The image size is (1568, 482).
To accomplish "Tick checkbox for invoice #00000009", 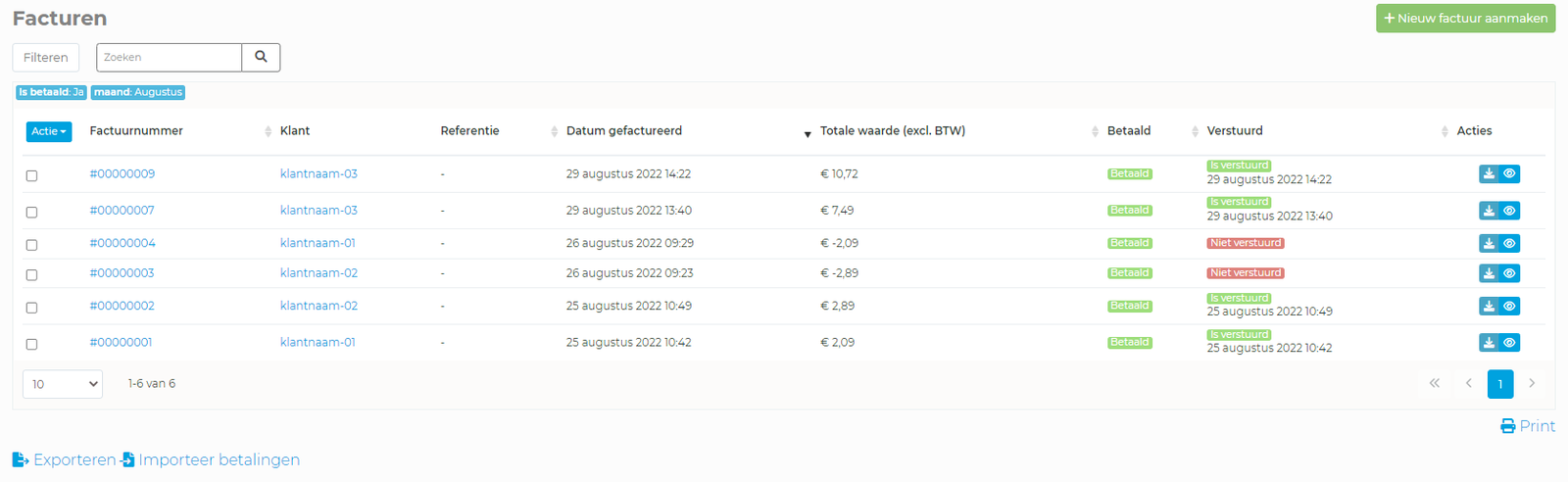I will coord(31,175).
